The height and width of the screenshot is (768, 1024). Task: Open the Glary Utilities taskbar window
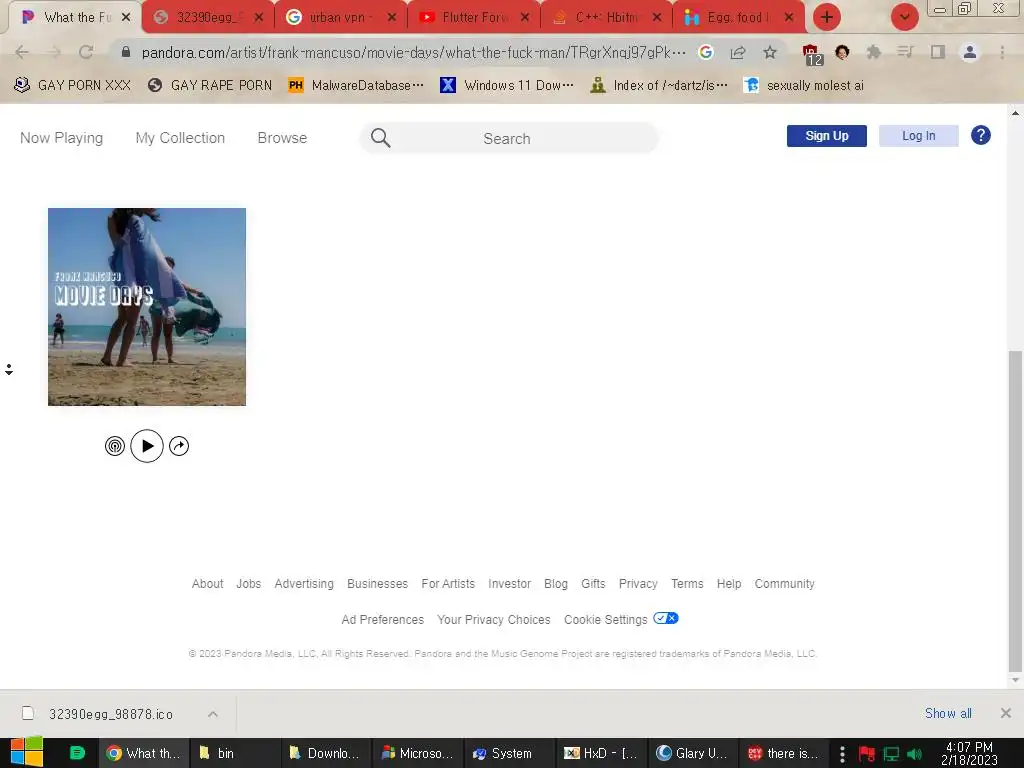tap(692, 753)
